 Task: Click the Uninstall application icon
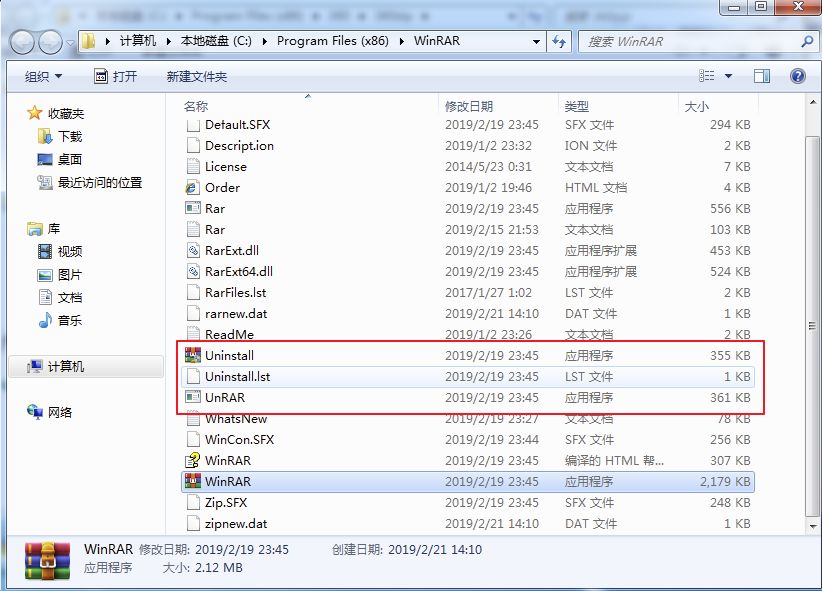pos(192,355)
